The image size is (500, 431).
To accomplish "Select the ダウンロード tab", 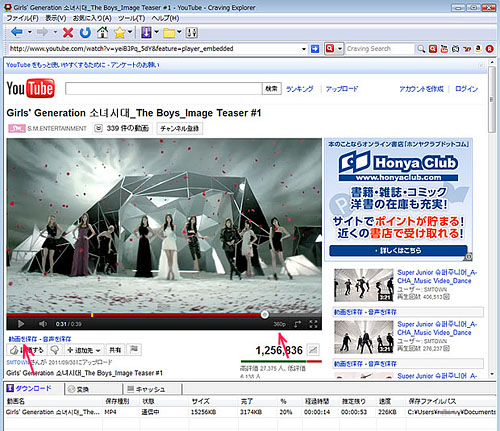I will [34, 388].
